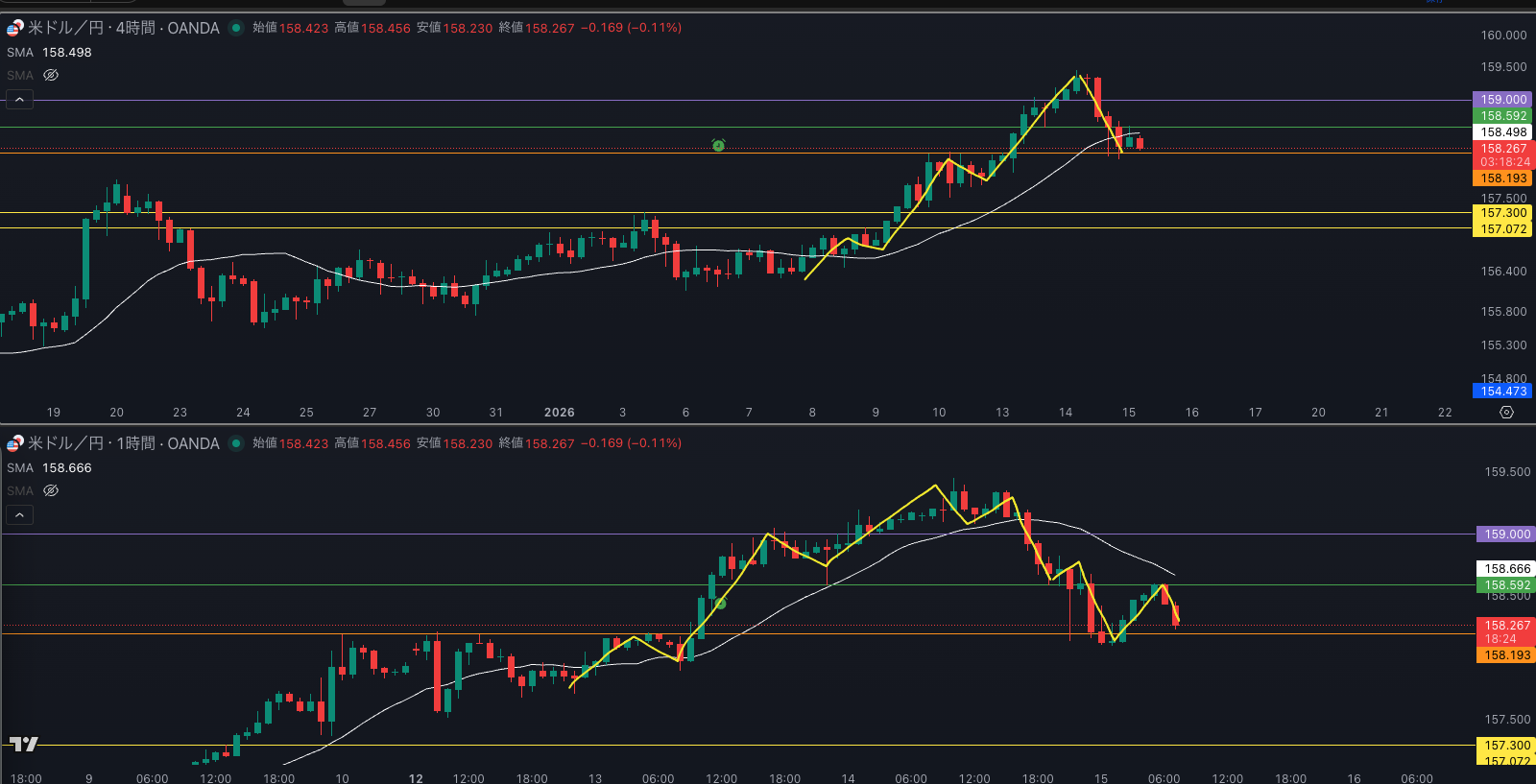Show hidden SMA indicator on 4-hour chart

[x=51, y=75]
